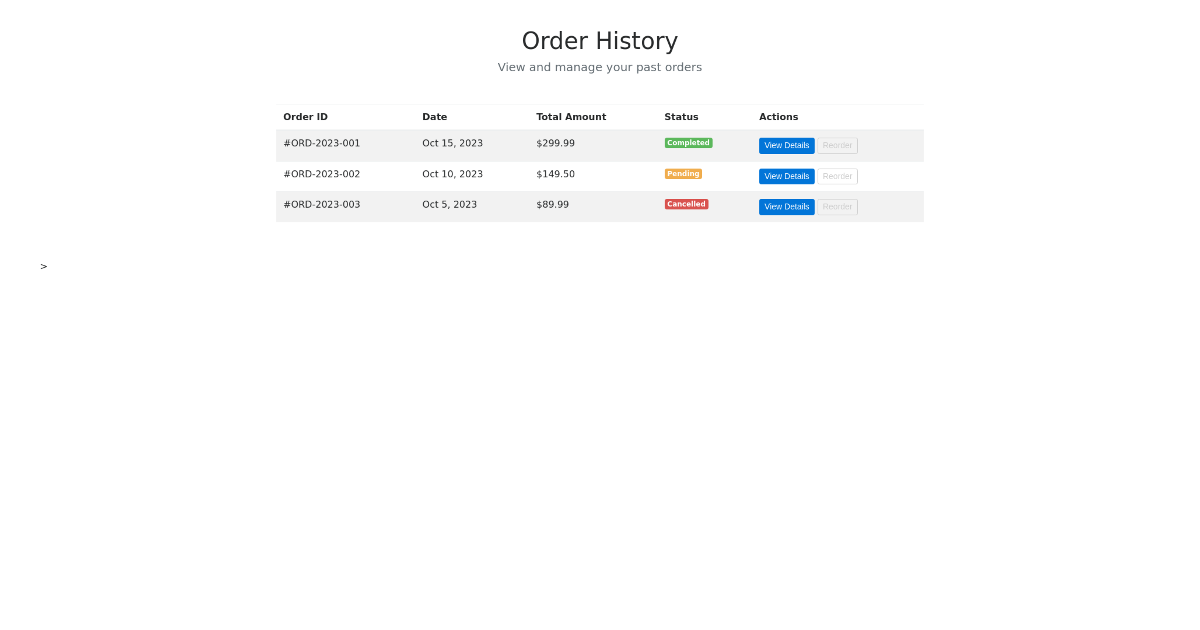
Task: Click order ID #ORD-2023-002
Action: (321, 175)
